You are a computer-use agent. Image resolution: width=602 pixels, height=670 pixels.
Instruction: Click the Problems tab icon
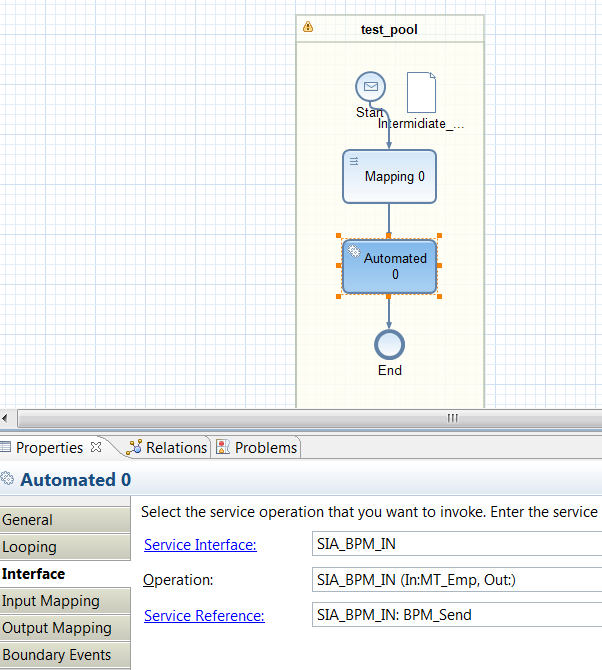[223, 447]
